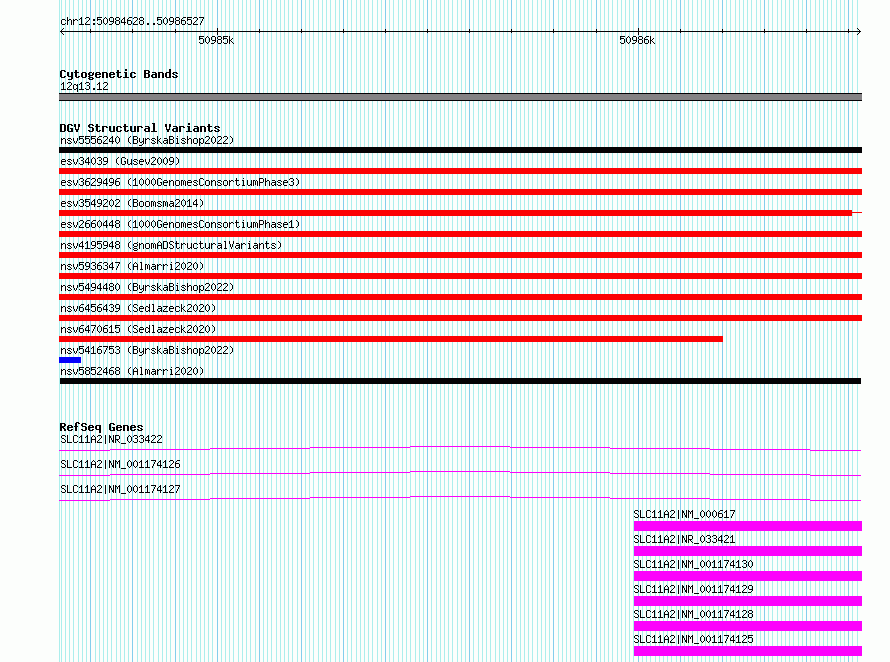Click the magenta exon bar under SLC11A2|NM_000617
This screenshot has width=890, height=662.
tap(748, 526)
